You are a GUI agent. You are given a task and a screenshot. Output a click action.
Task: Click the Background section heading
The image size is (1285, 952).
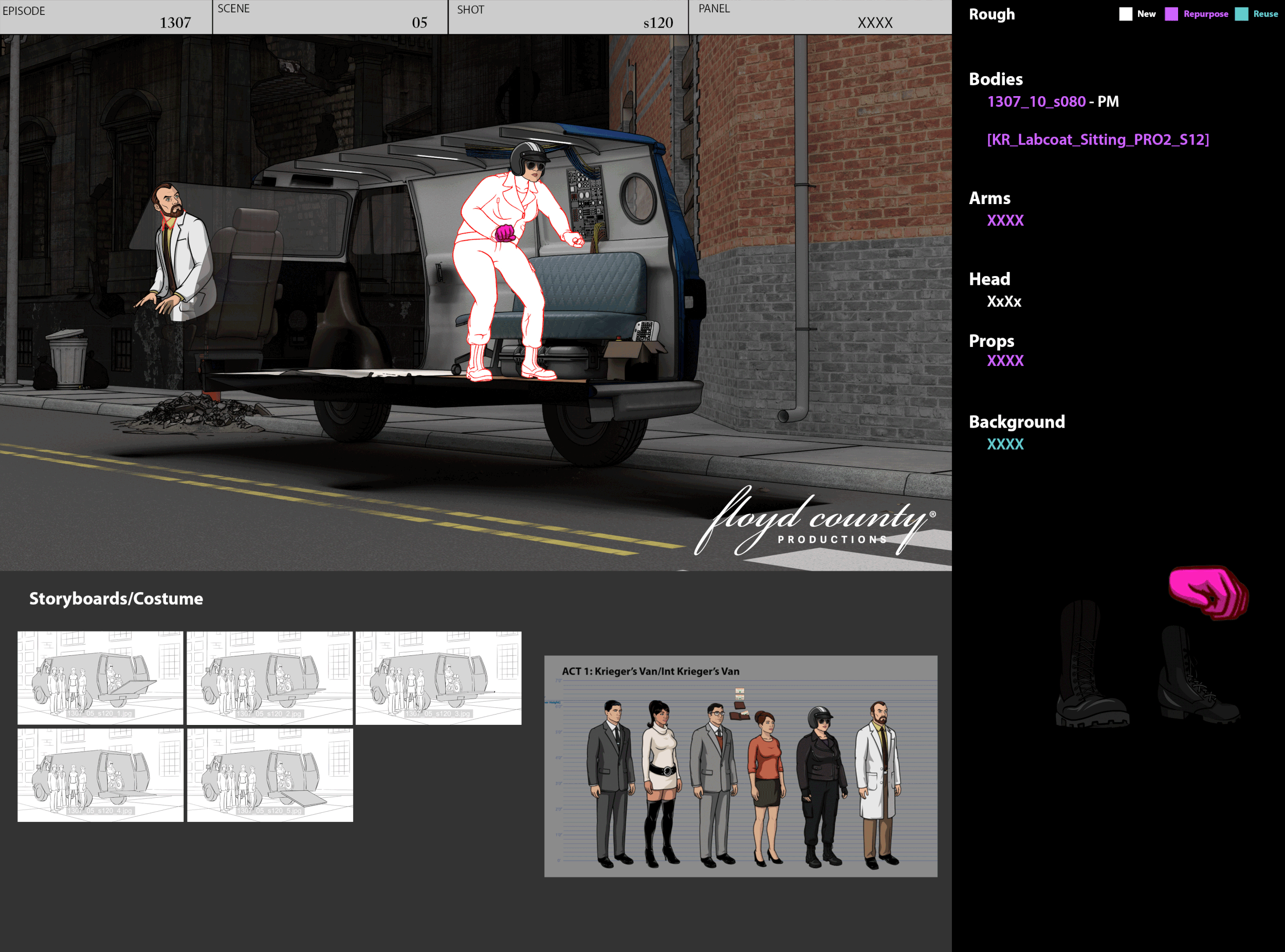[1017, 422]
